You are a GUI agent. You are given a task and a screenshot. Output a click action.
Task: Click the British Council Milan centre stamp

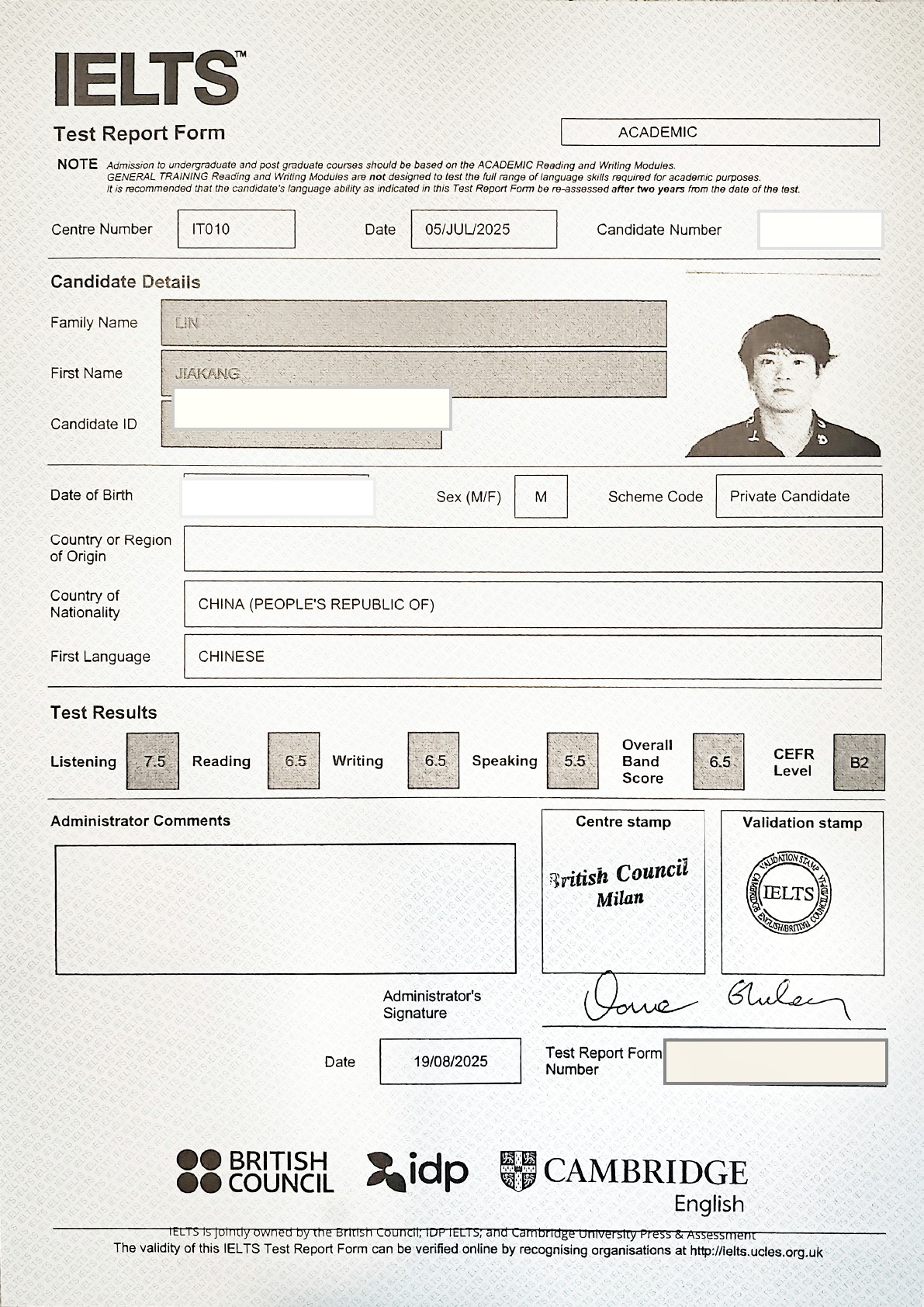pos(619,883)
